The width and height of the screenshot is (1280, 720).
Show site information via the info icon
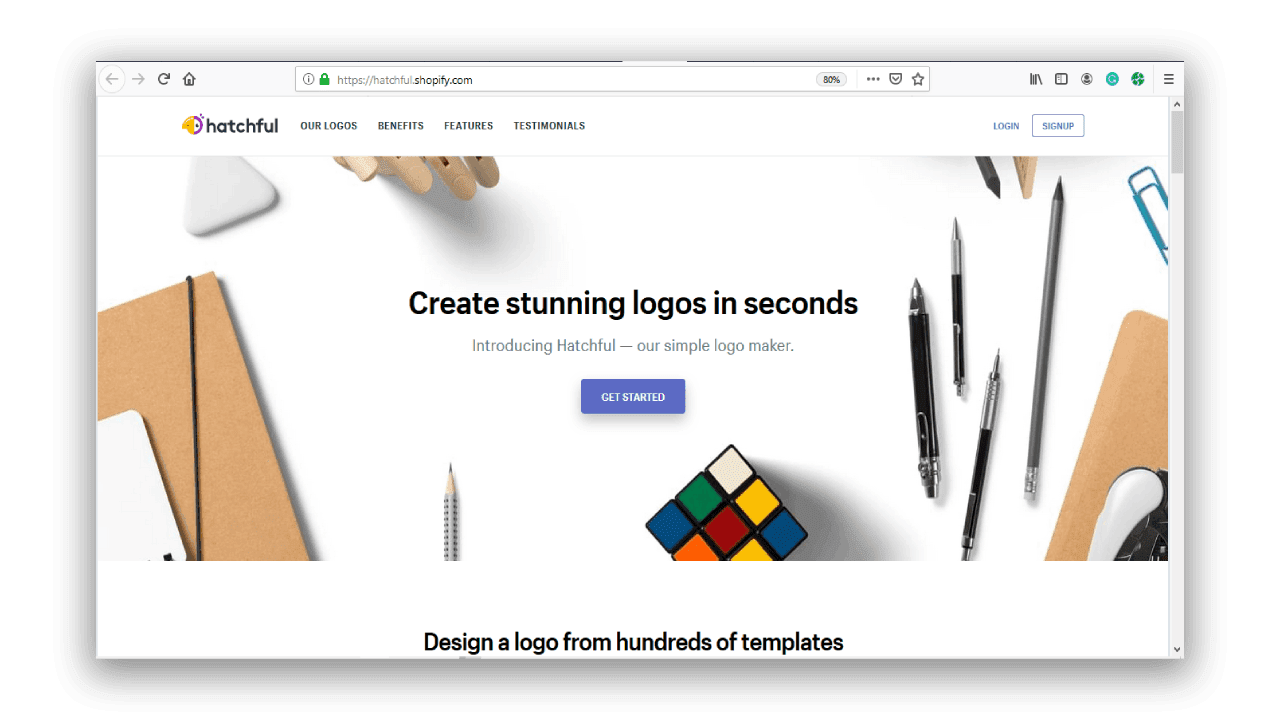click(309, 79)
